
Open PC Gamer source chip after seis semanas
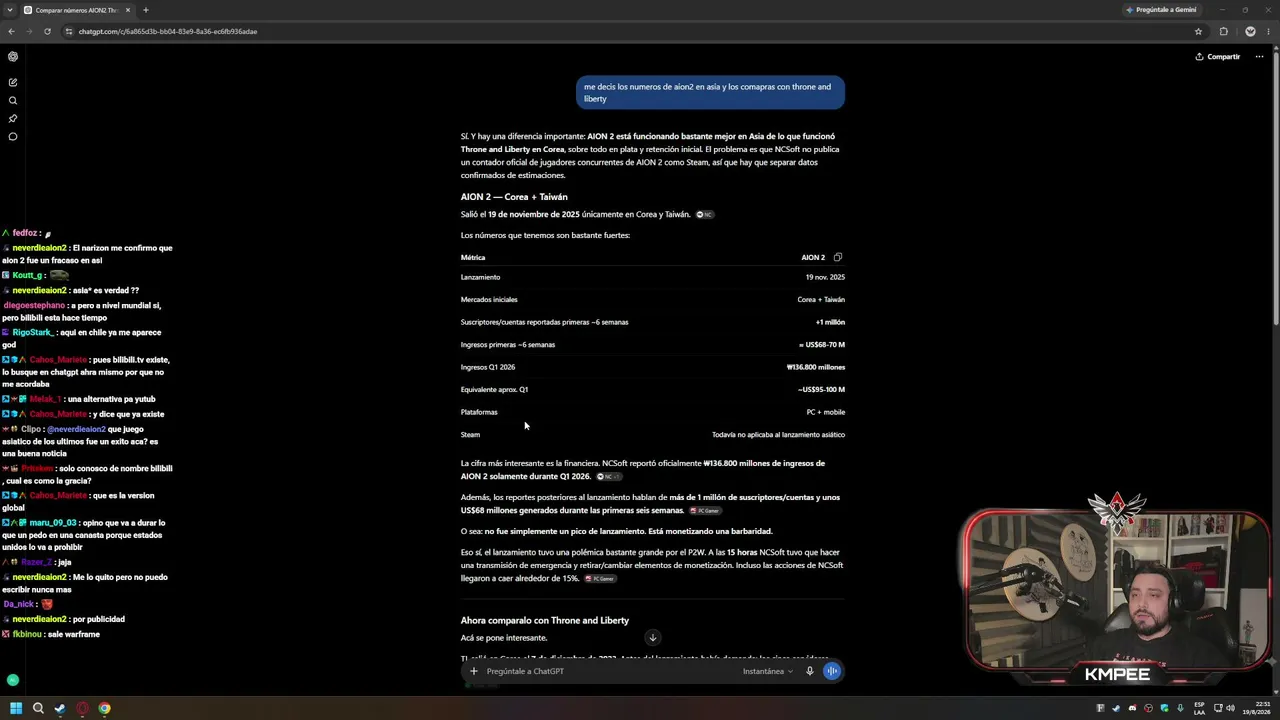click(x=705, y=511)
